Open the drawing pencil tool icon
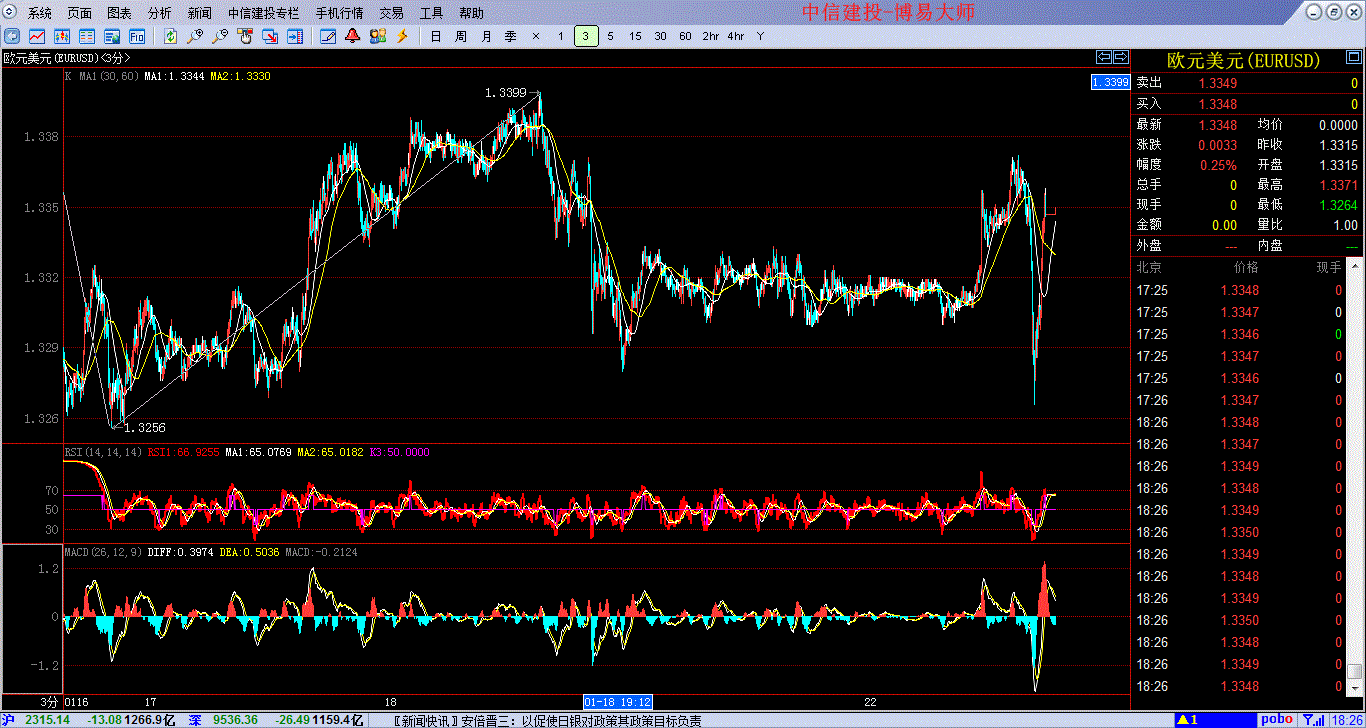The width and height of the screenshot is (1366, 728). (327, 36)
